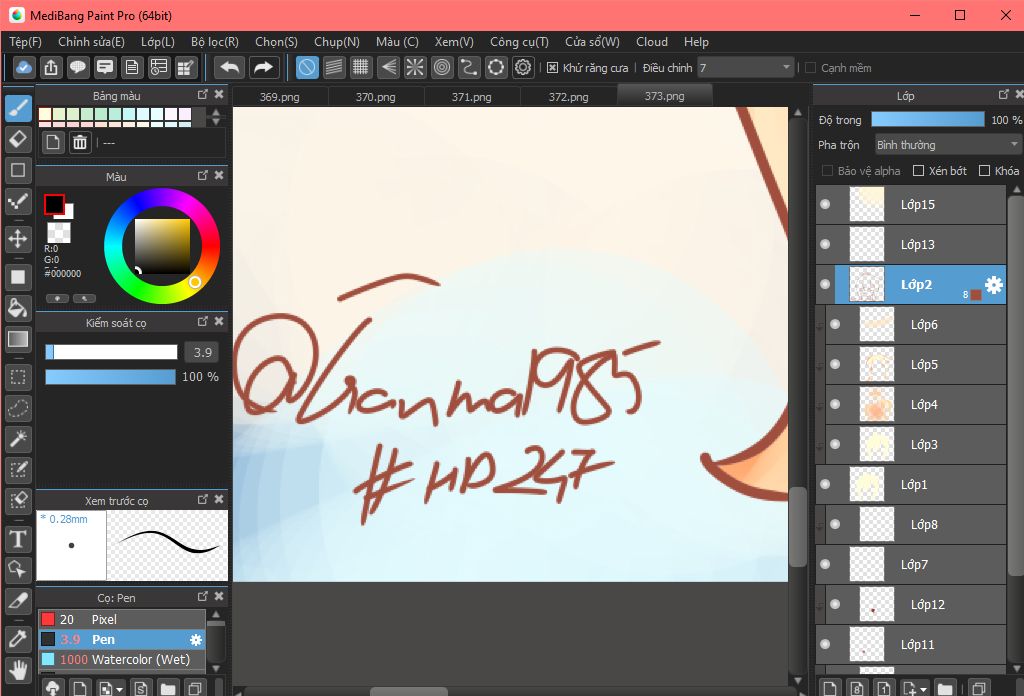The height and width of the screenshot is (696, 1024).
Task: Select the rectangular Select tool
Action: click(x=18, y=377)
